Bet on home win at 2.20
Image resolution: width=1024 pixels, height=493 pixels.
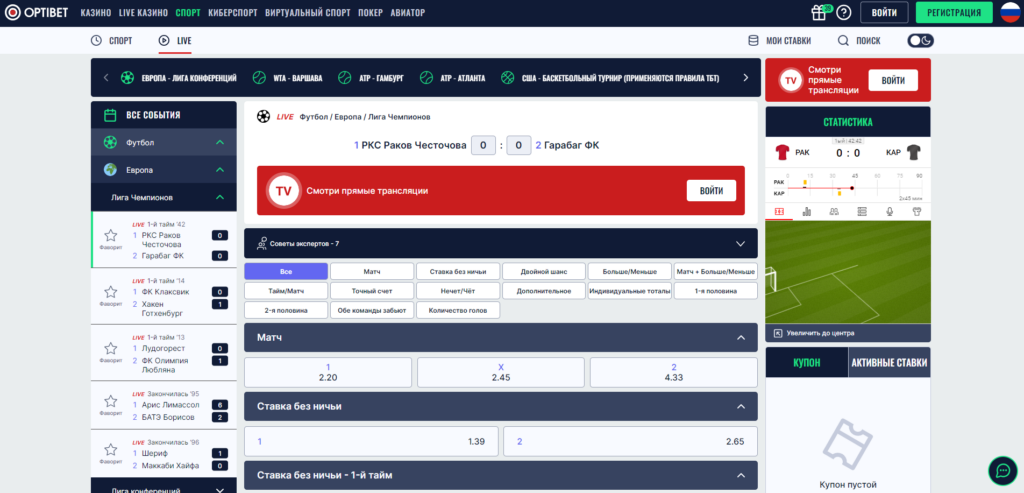pos(328,372)
